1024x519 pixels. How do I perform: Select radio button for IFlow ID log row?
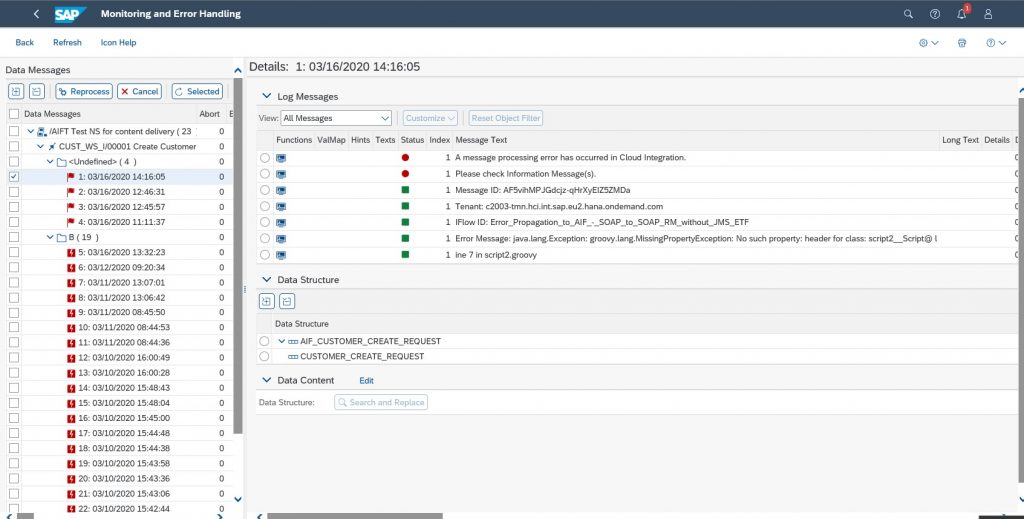[264, 223]
